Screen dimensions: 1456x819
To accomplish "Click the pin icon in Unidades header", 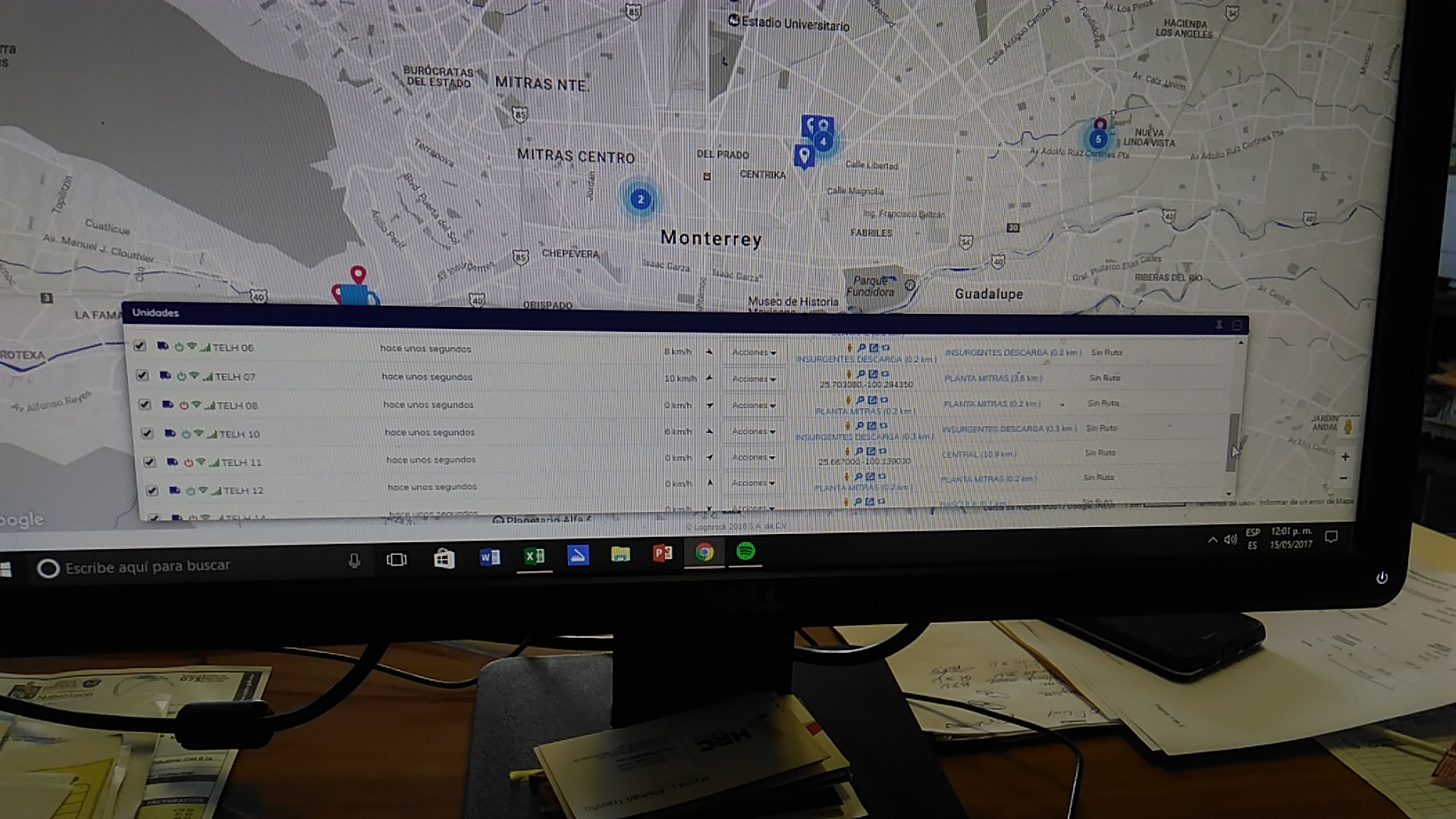I will click(x=1219, y=325).
